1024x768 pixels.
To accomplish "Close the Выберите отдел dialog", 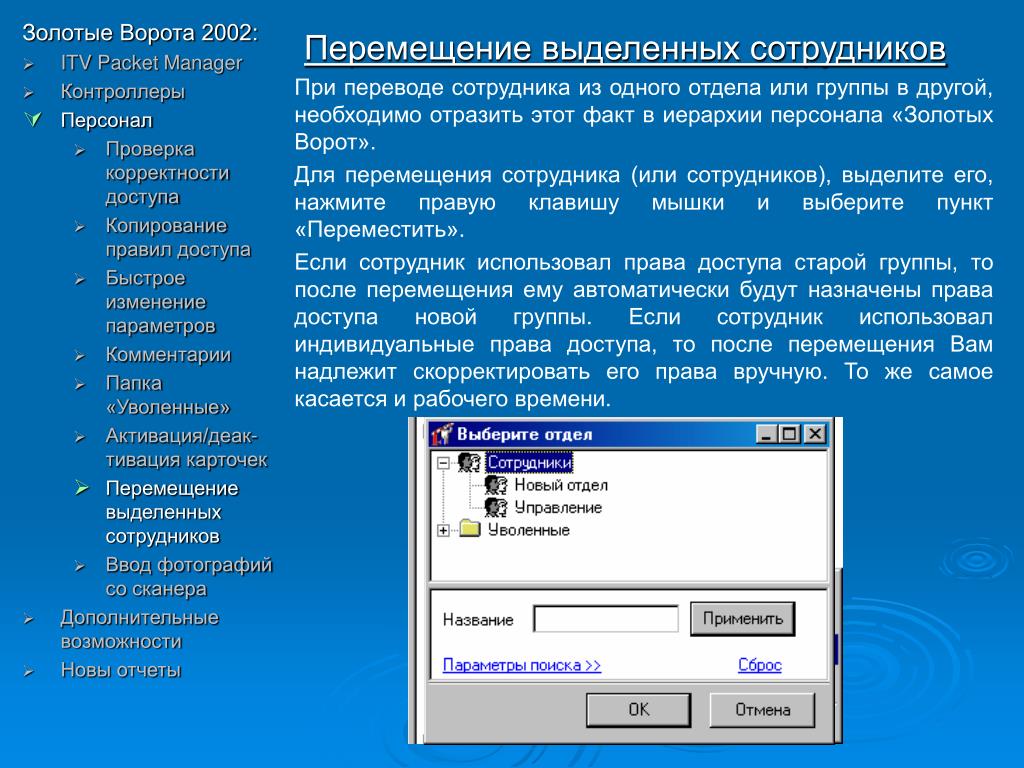I will (815, 434).
